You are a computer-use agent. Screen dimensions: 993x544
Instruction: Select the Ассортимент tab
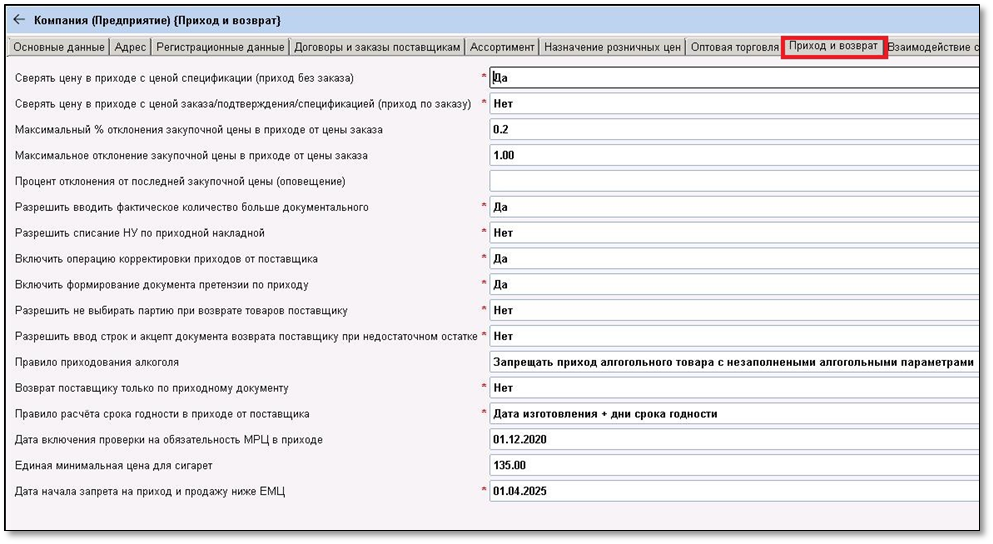[x=503, y=47]
